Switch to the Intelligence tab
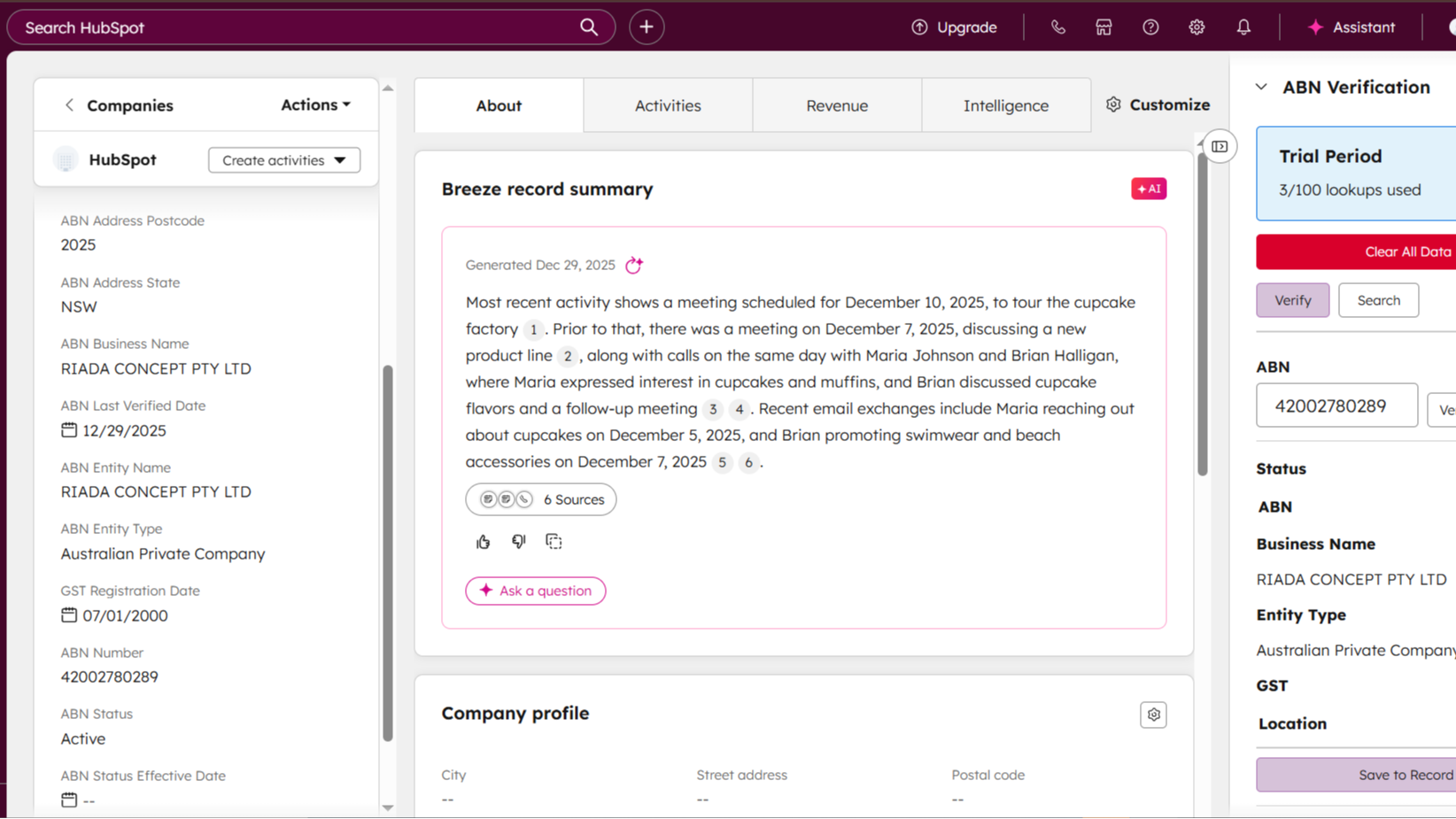Image resolution: width=1456 pixels, height=819 pixels. [x=1006, y=105]
